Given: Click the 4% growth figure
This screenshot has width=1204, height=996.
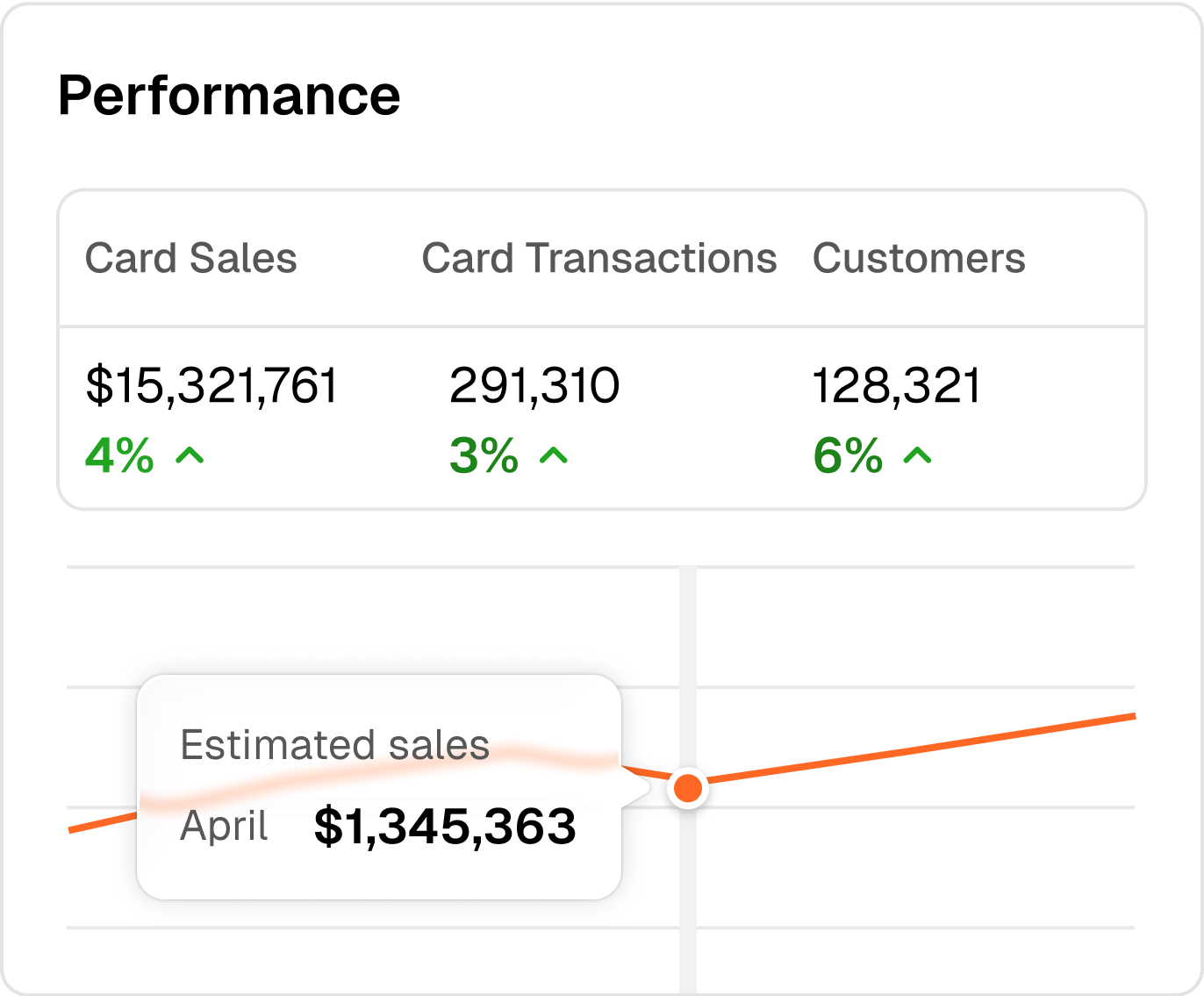Looking at the screenshot, I should 119,455.
